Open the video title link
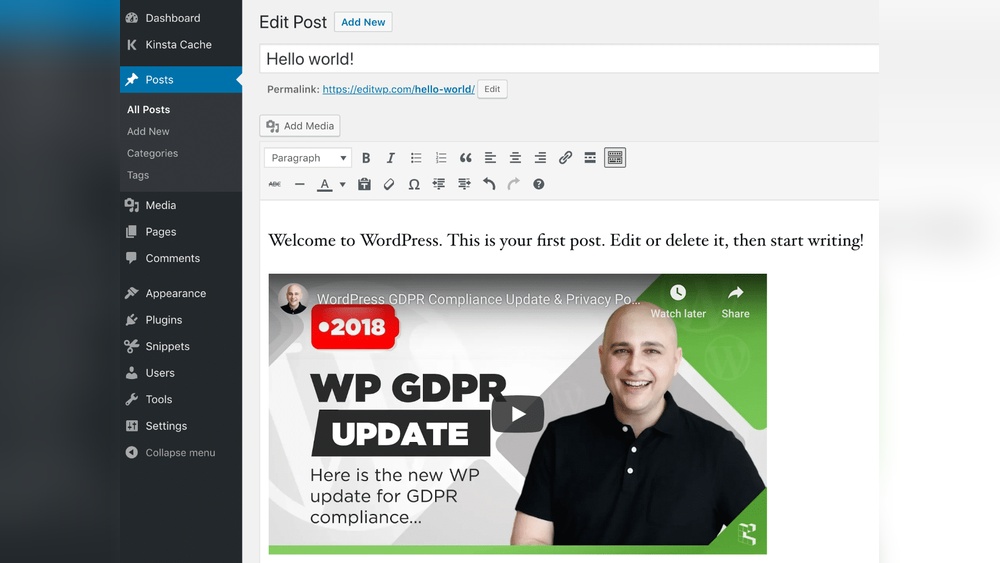 coord(478,299)
